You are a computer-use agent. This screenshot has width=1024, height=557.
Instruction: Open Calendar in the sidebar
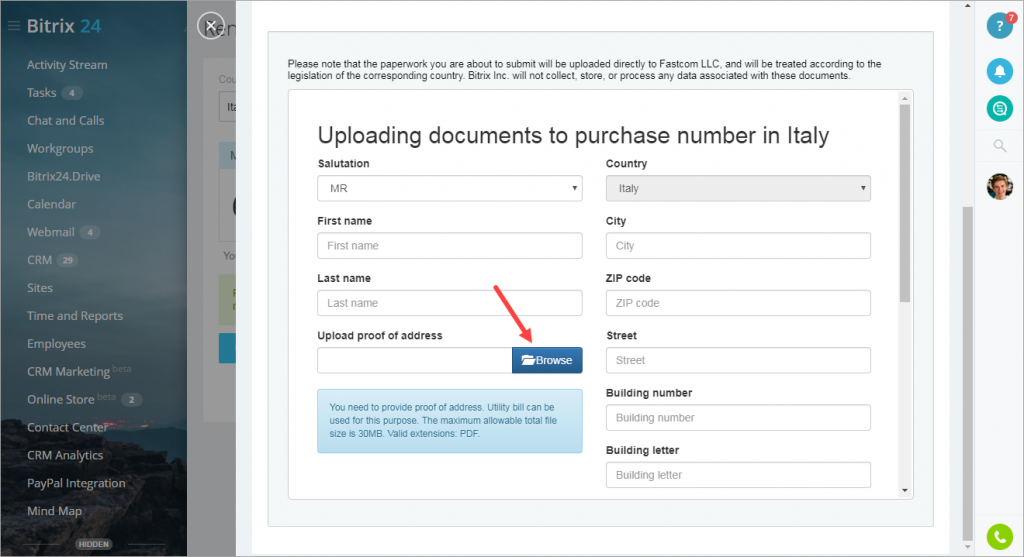52,204
